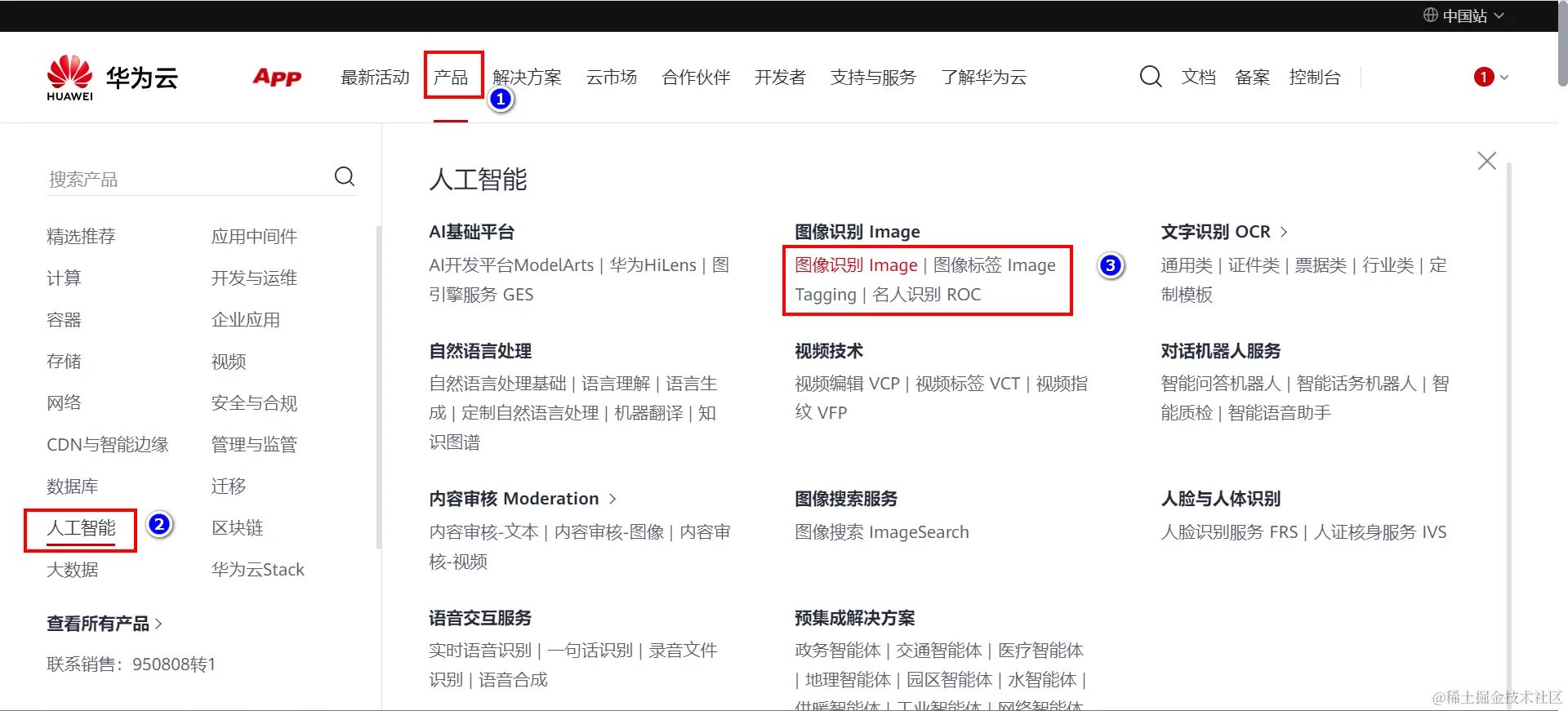Viewport: 1568px width, 711px height.
Task: Go to 备案 link
Action: click(1252, 78)
